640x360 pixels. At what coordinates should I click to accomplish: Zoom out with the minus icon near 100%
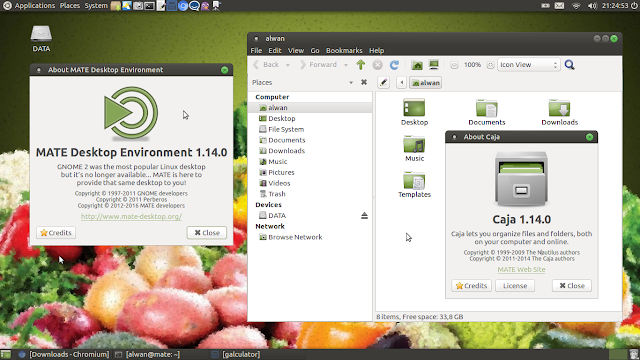pos(454,65)
